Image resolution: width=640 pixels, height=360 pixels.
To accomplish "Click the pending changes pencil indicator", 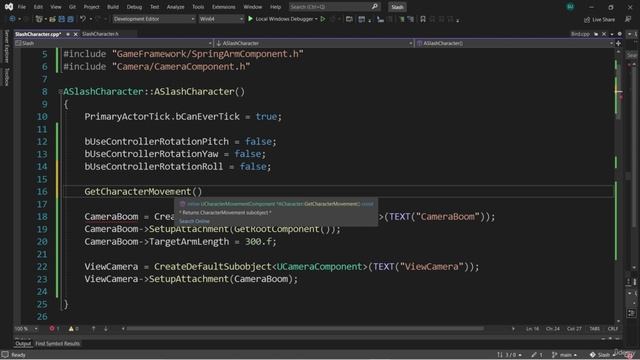I will [x=537, y=355].
